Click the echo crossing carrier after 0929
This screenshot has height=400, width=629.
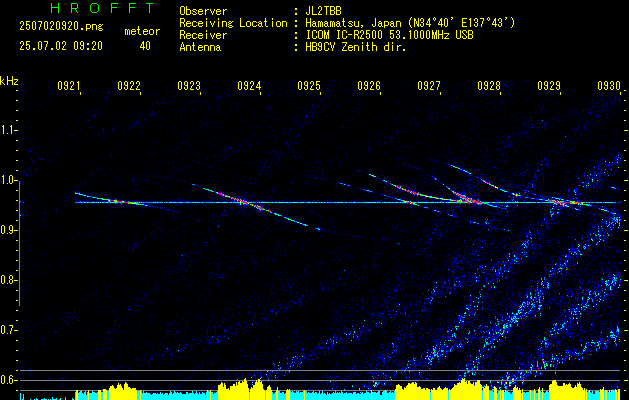pos(568,203)
